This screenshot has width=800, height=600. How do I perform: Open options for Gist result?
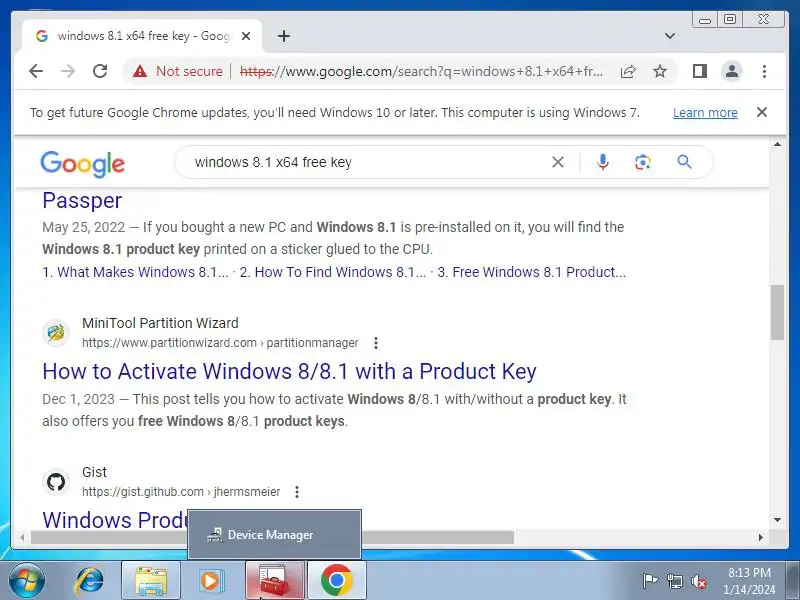pos(297,492)
